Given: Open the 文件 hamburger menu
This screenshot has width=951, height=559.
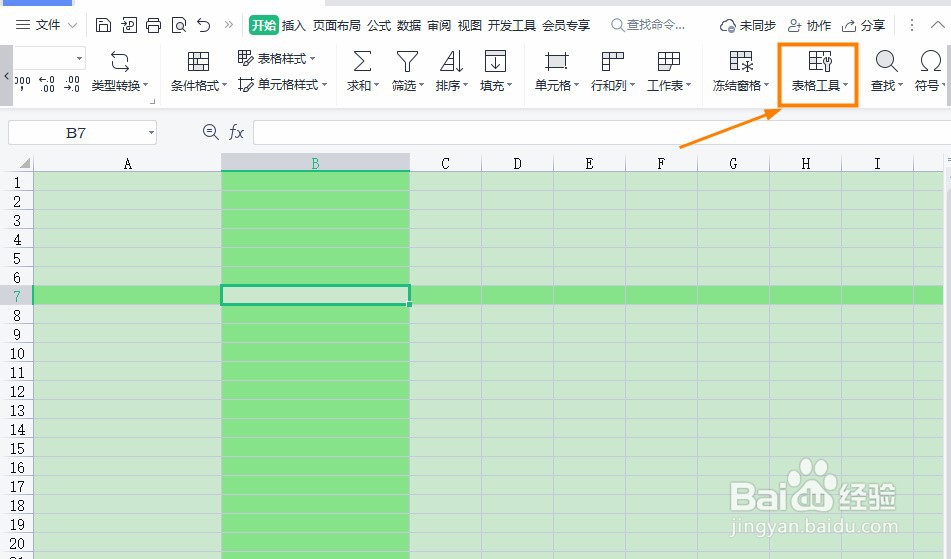Looking at the screenshot, I should coord(38,25).
